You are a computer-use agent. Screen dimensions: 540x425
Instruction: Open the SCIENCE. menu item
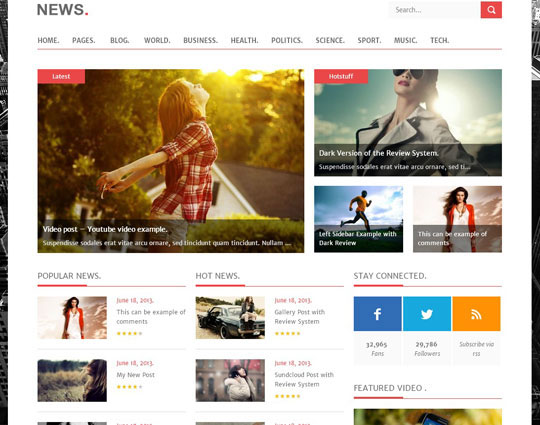pos(330,40)
